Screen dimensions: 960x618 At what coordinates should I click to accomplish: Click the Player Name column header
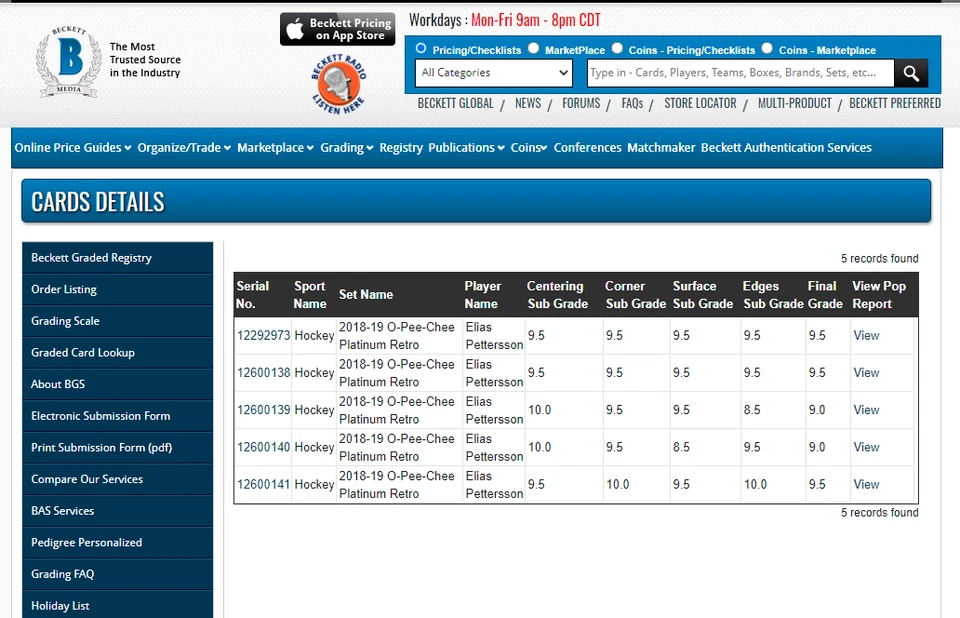(482, 295)
